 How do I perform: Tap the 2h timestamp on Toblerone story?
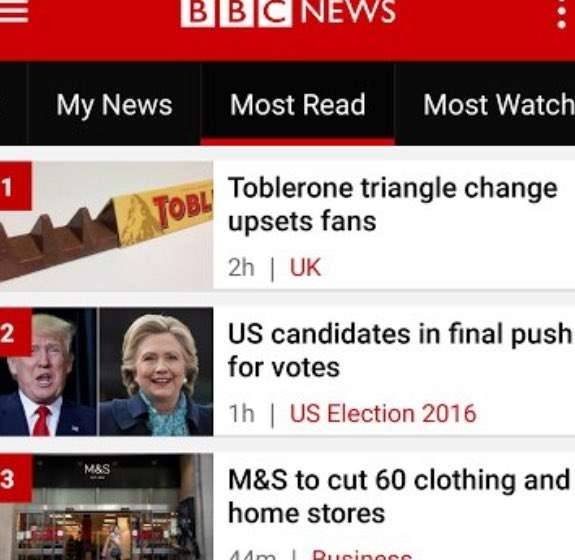241,267
